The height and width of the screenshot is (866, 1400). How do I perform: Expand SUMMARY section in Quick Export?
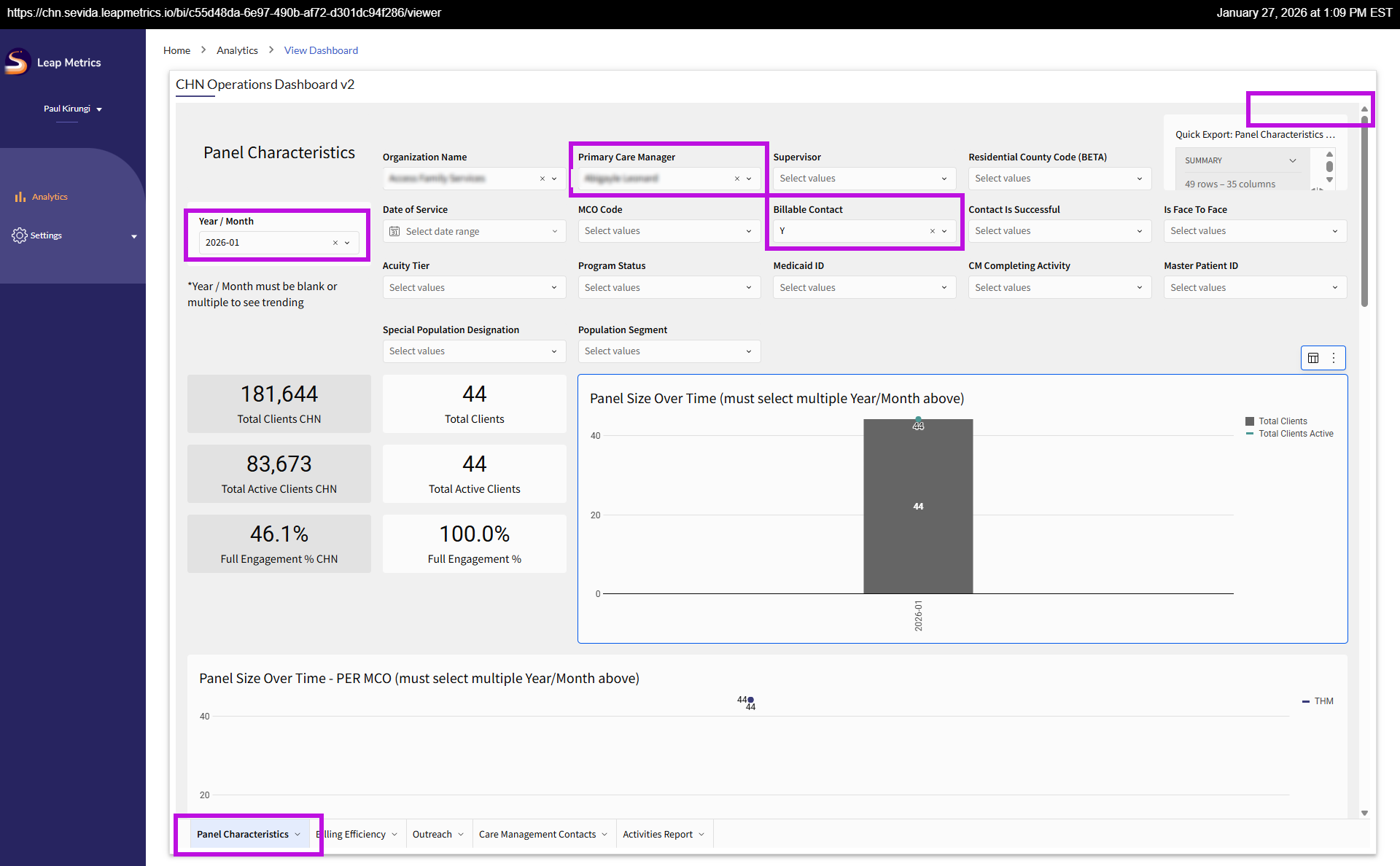(1292, 160)
